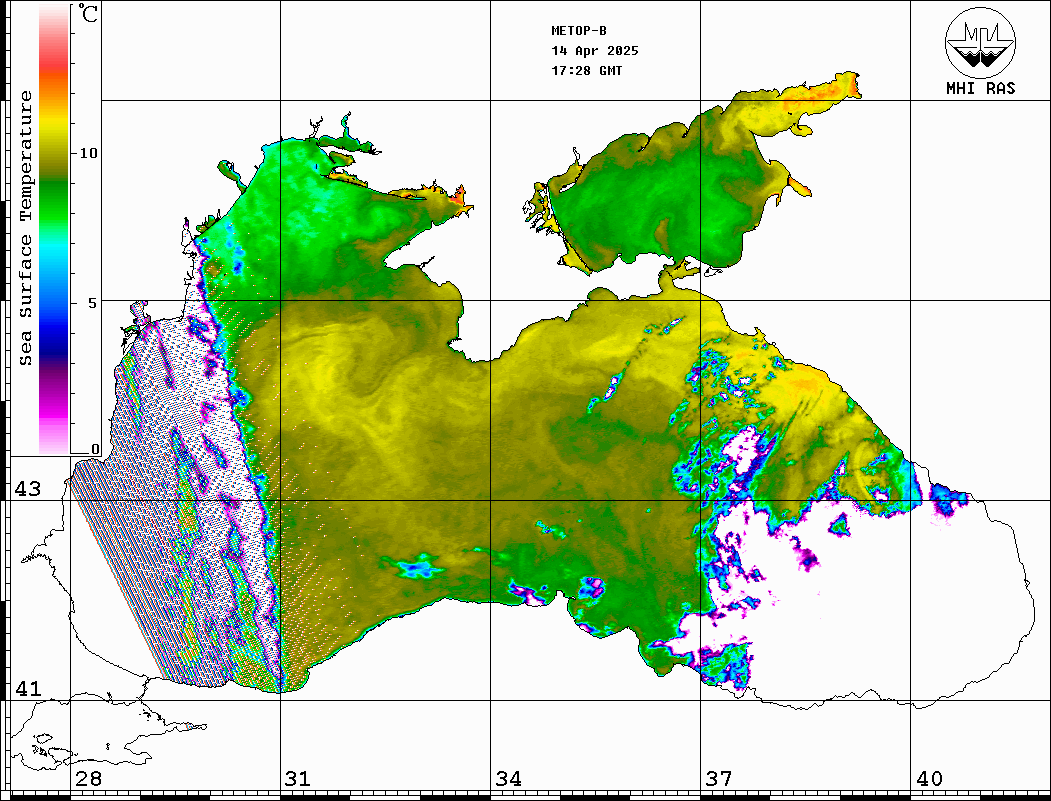
Task: Click the 'MHI RAS' label text
Action: [980, 88]
